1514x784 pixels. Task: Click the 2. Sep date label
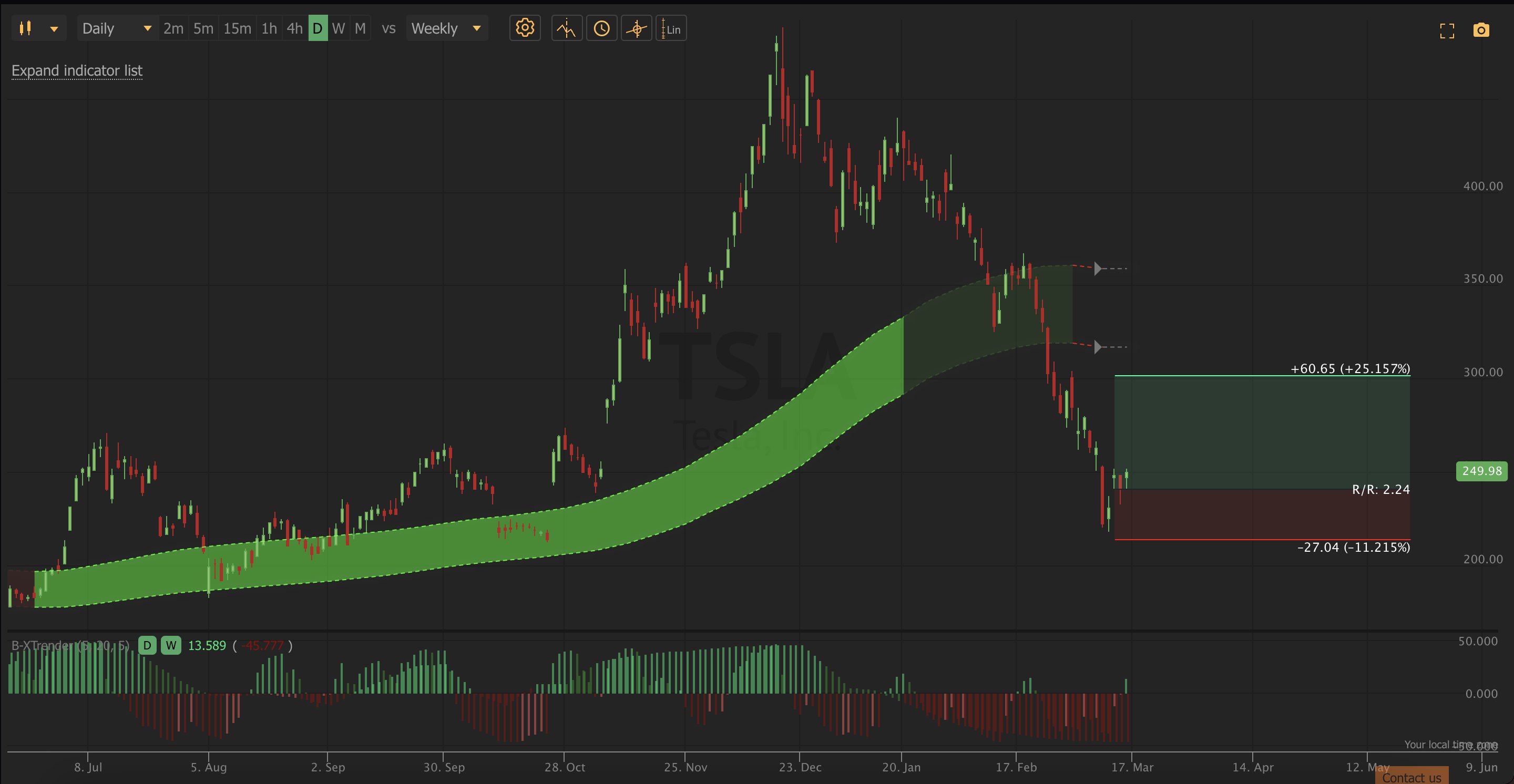[x=328, y=767]
